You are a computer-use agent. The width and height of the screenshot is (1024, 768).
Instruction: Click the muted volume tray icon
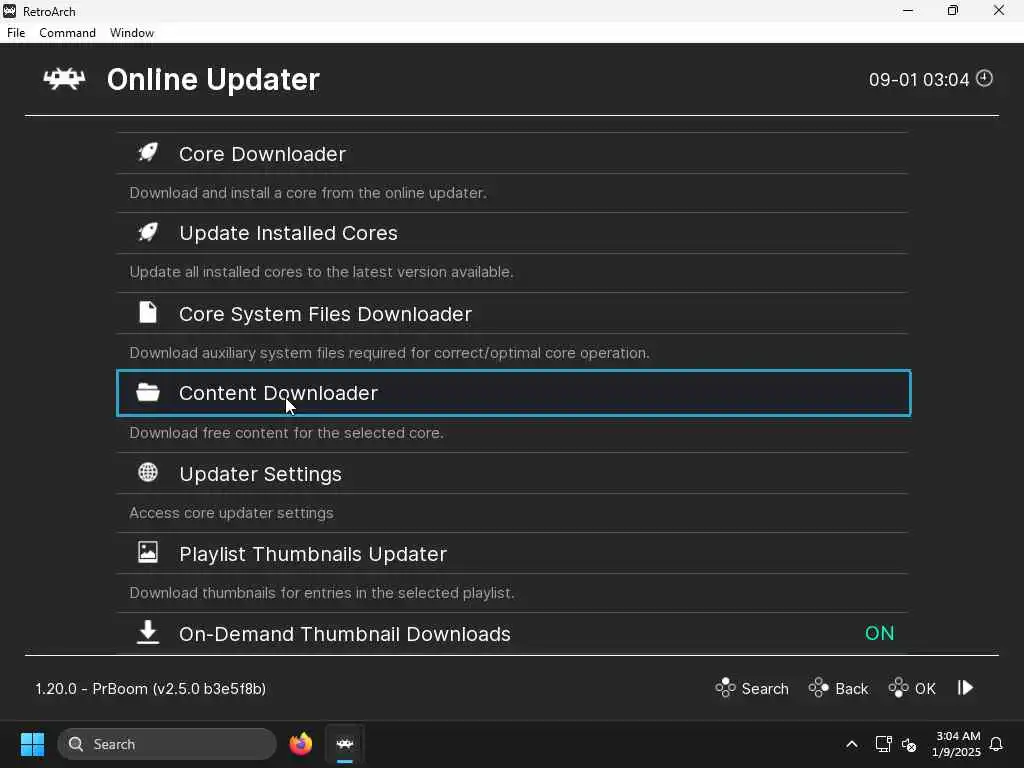point(909,744)
